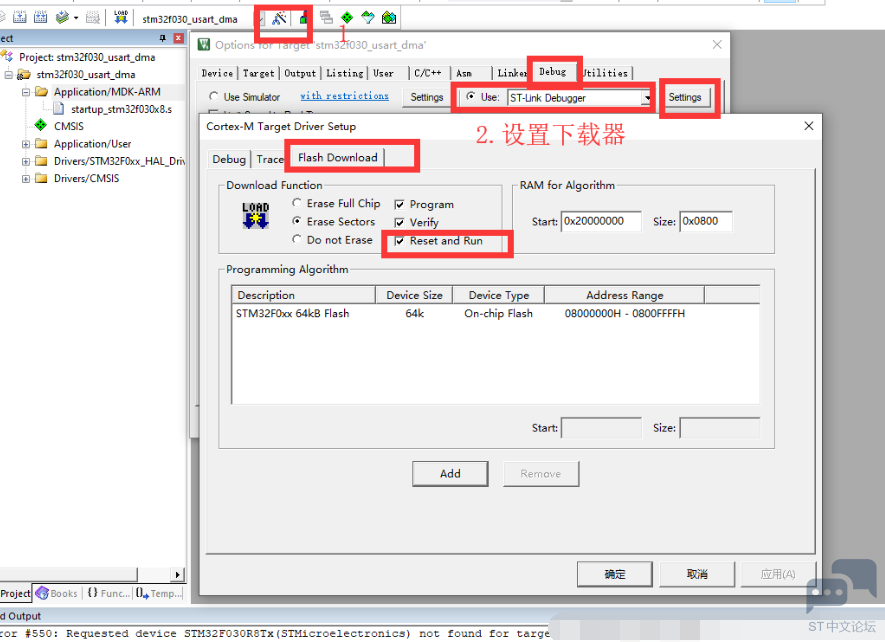Image resolution: width=885 pixels, height=642 pixels.
Task: Open Manage Run-Time Environment green diamond icon
Action: coord(346,18)
